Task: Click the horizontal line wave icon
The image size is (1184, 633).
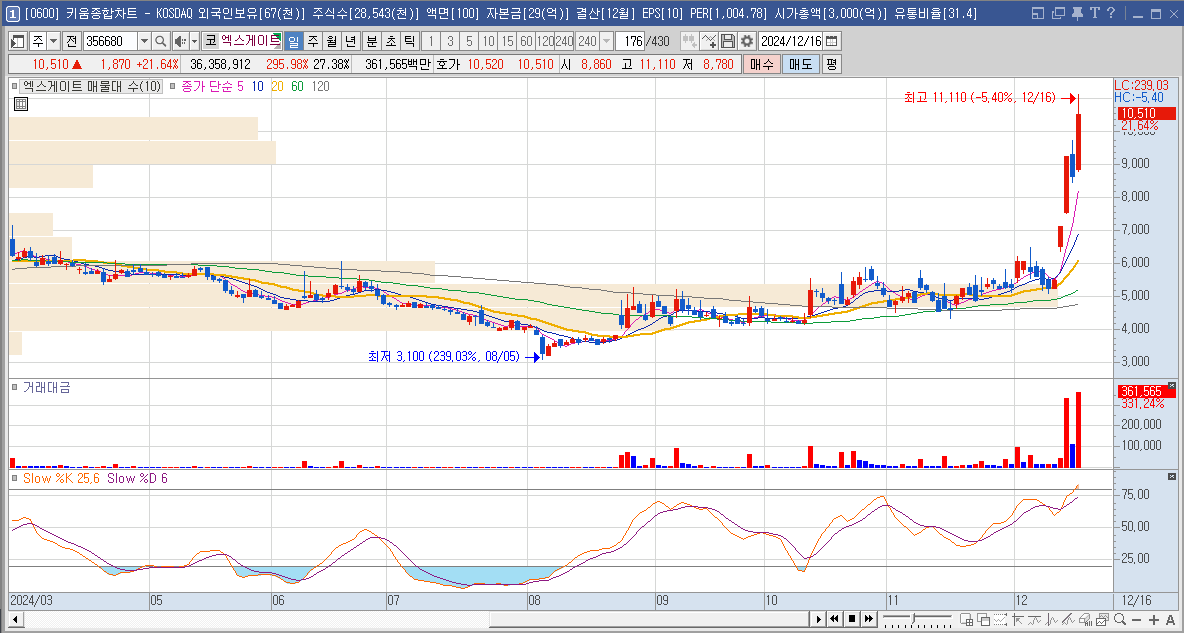Action: [1034, 619]
